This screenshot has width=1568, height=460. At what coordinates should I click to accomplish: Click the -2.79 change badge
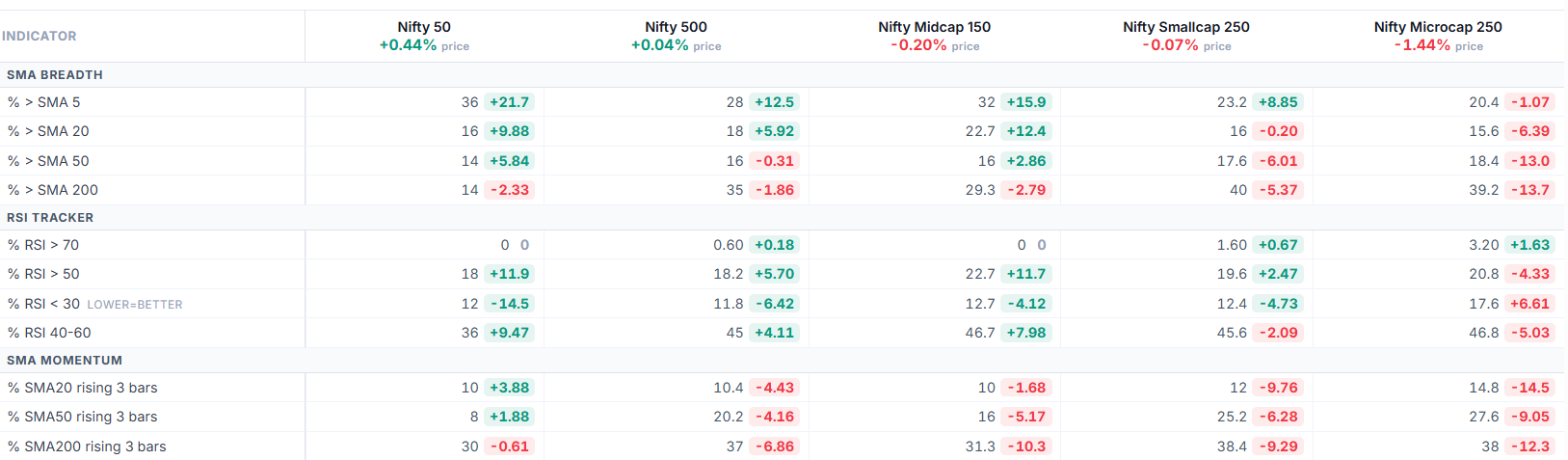(1025, 190)
